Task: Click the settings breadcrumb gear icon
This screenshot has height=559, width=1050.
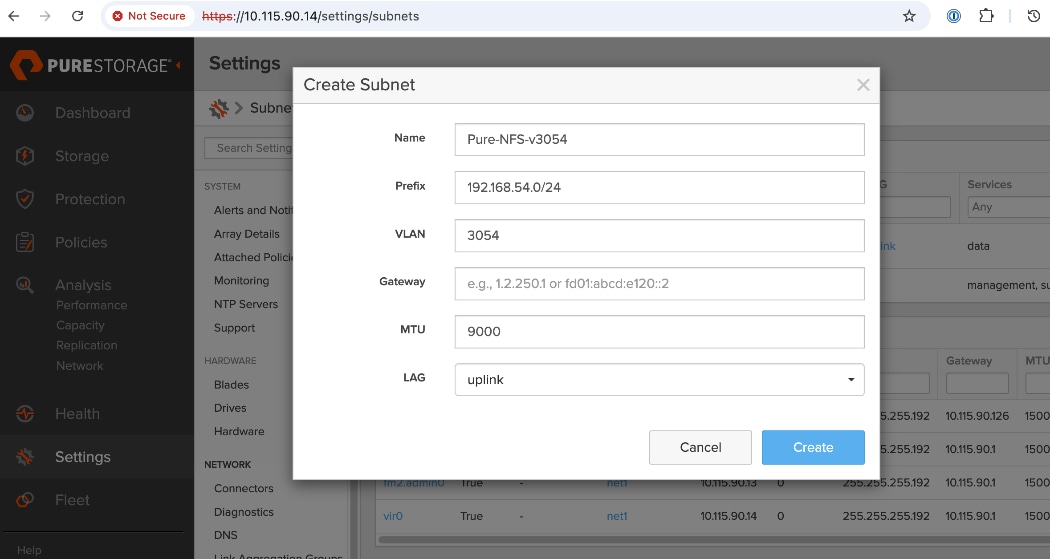Action: coord(218,108)
